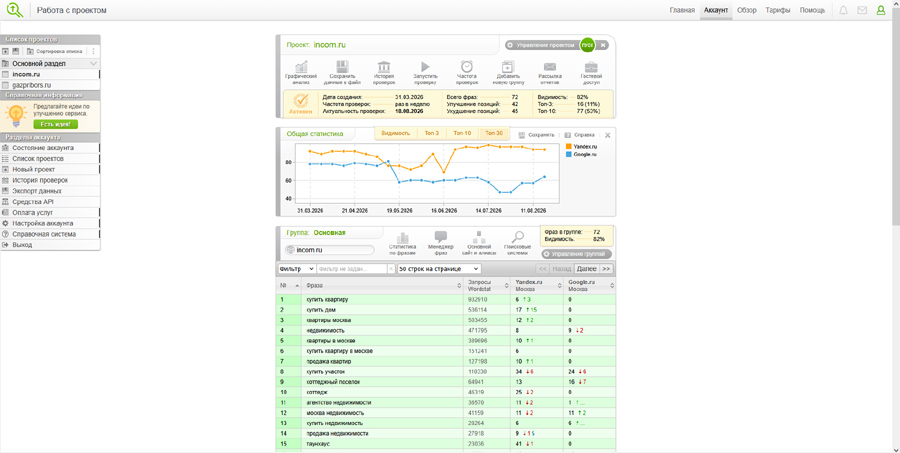Toggle Google.ru legend series

point(582,154)
